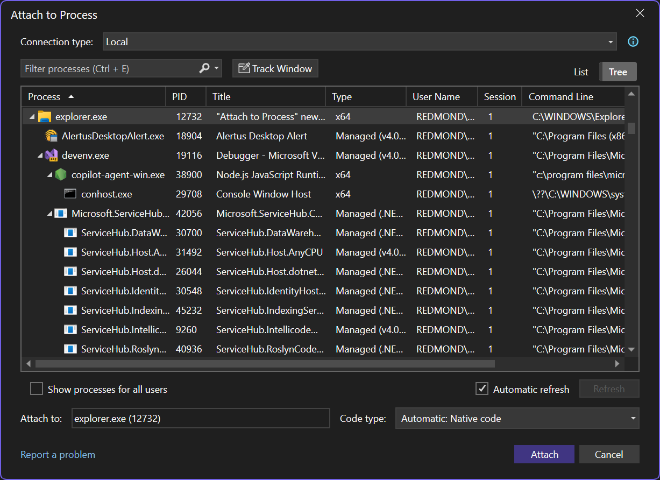This screenshot has height=480, width=660.
Task: Select the ServiceHub.Host.AnyCPU title cell
Action: [269, 252]
